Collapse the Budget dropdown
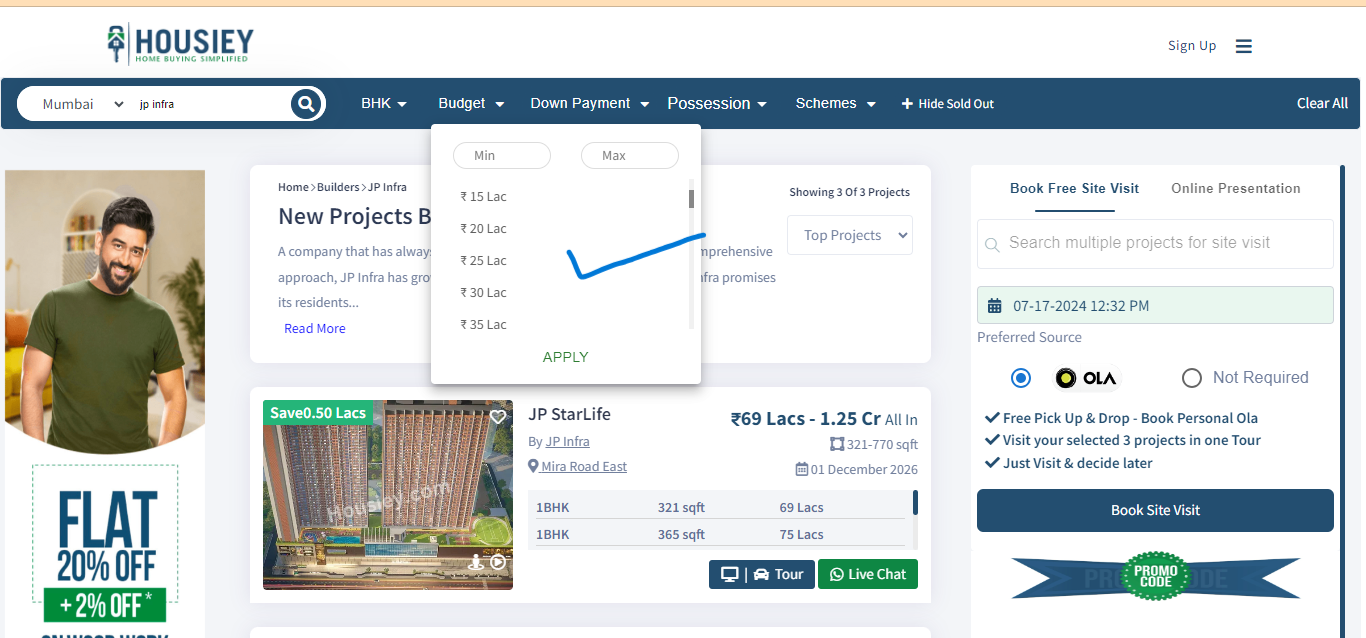 coord(471,104)
